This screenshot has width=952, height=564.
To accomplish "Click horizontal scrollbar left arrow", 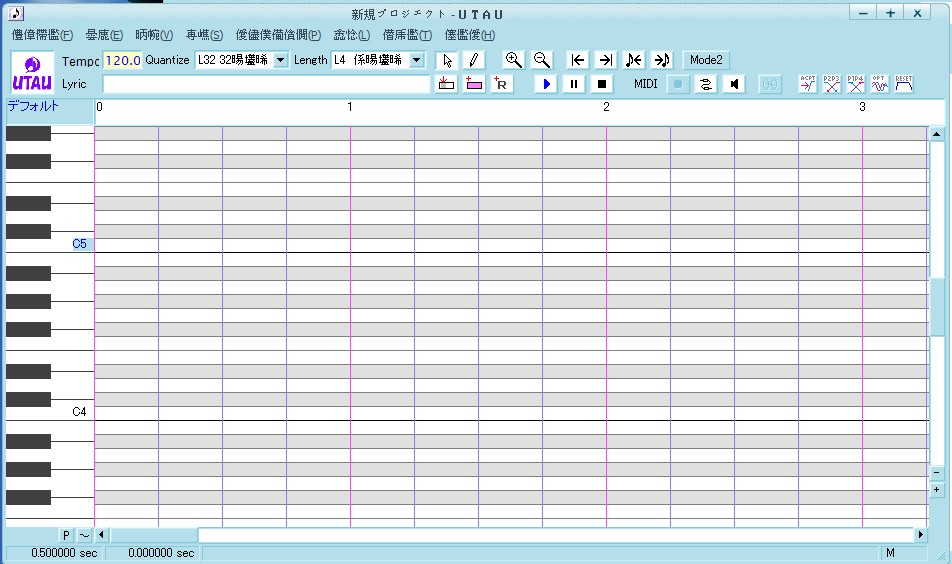I will tap(101, 535).
